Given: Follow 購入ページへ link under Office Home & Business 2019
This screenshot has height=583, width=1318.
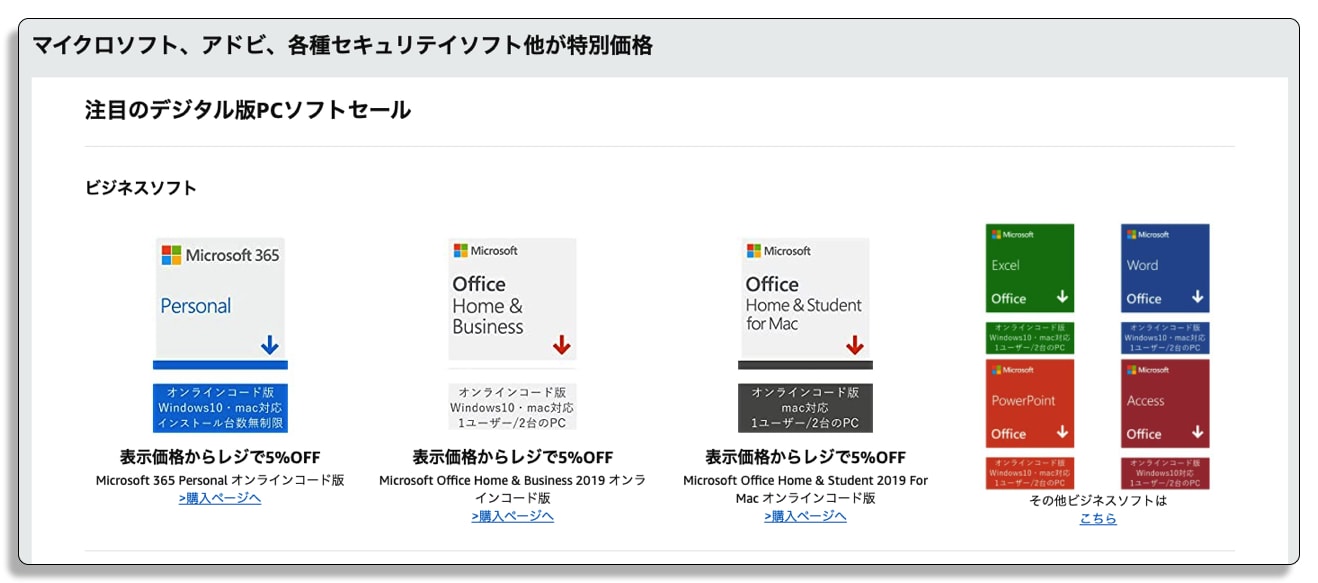Looking at the screenshot, I should (512, 516).
